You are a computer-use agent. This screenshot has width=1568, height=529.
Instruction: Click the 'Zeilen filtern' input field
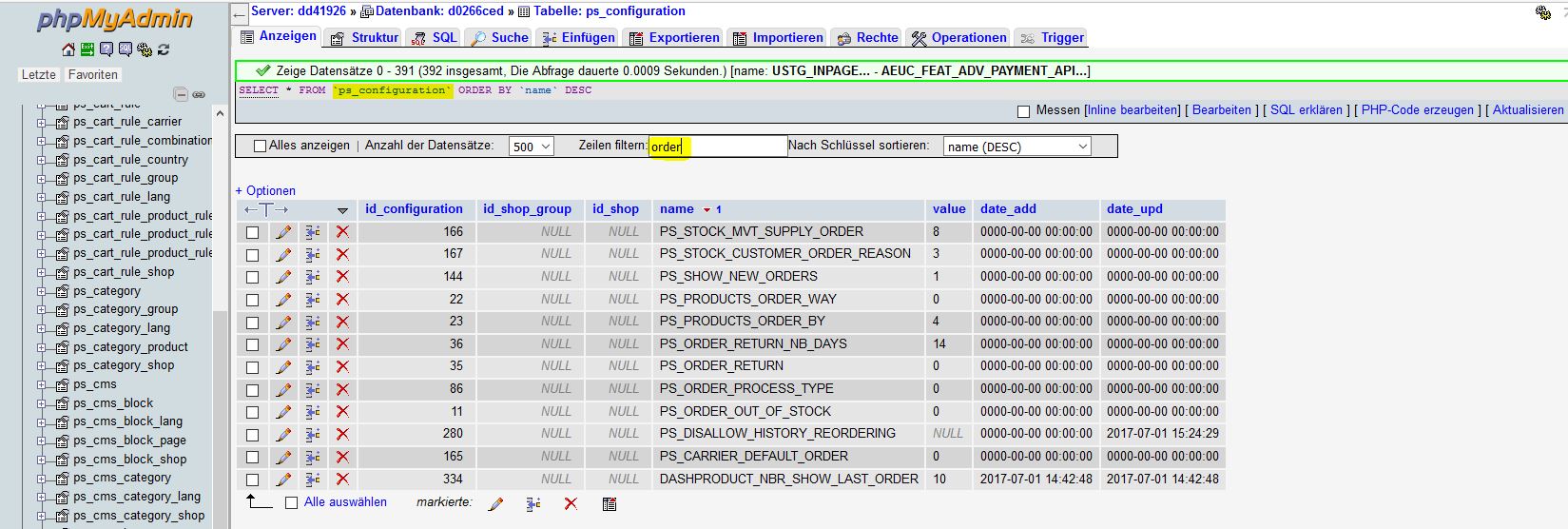tap(717, 147)
